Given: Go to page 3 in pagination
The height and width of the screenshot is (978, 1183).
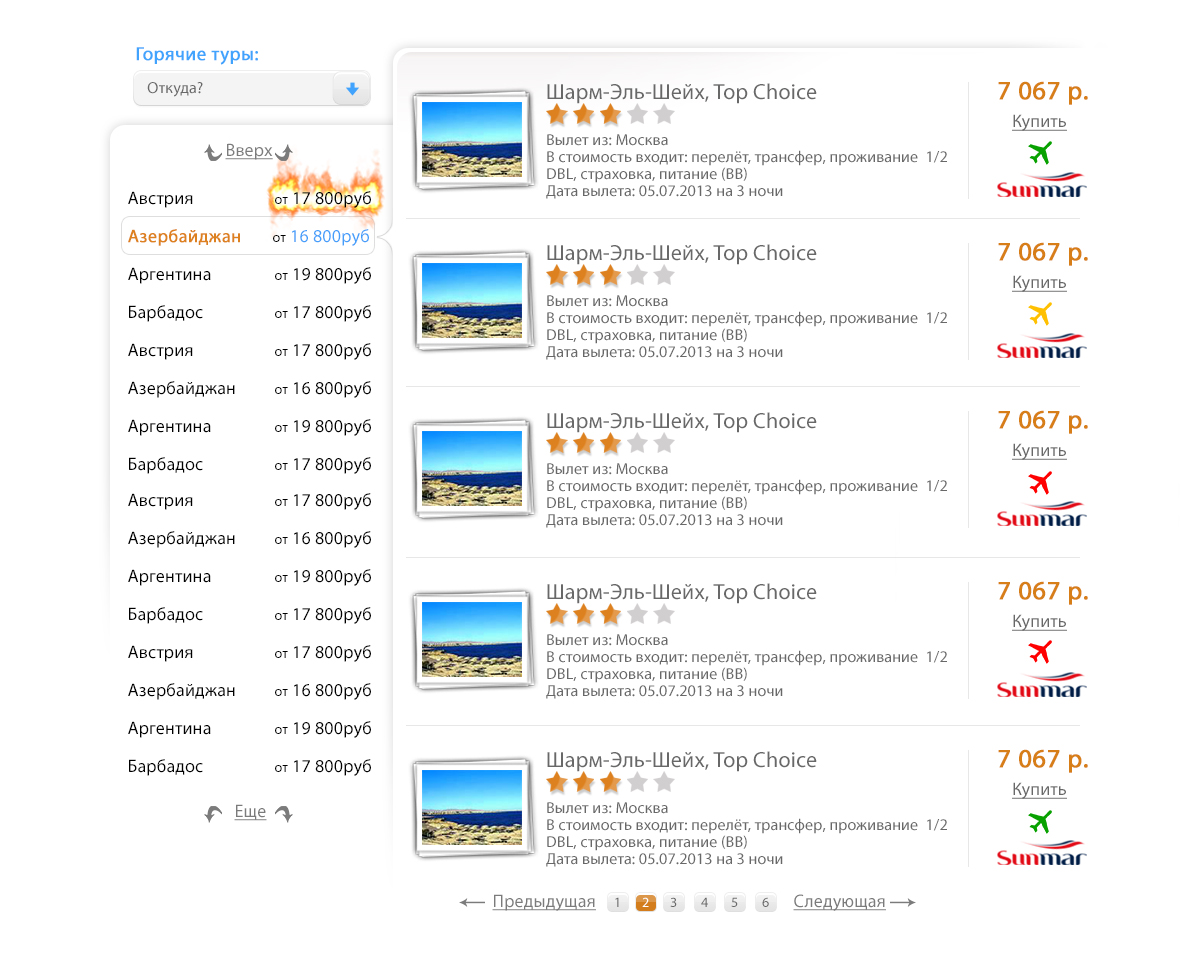Looking at the screenshot, I should pyautogui.click(x=674, y=903).
